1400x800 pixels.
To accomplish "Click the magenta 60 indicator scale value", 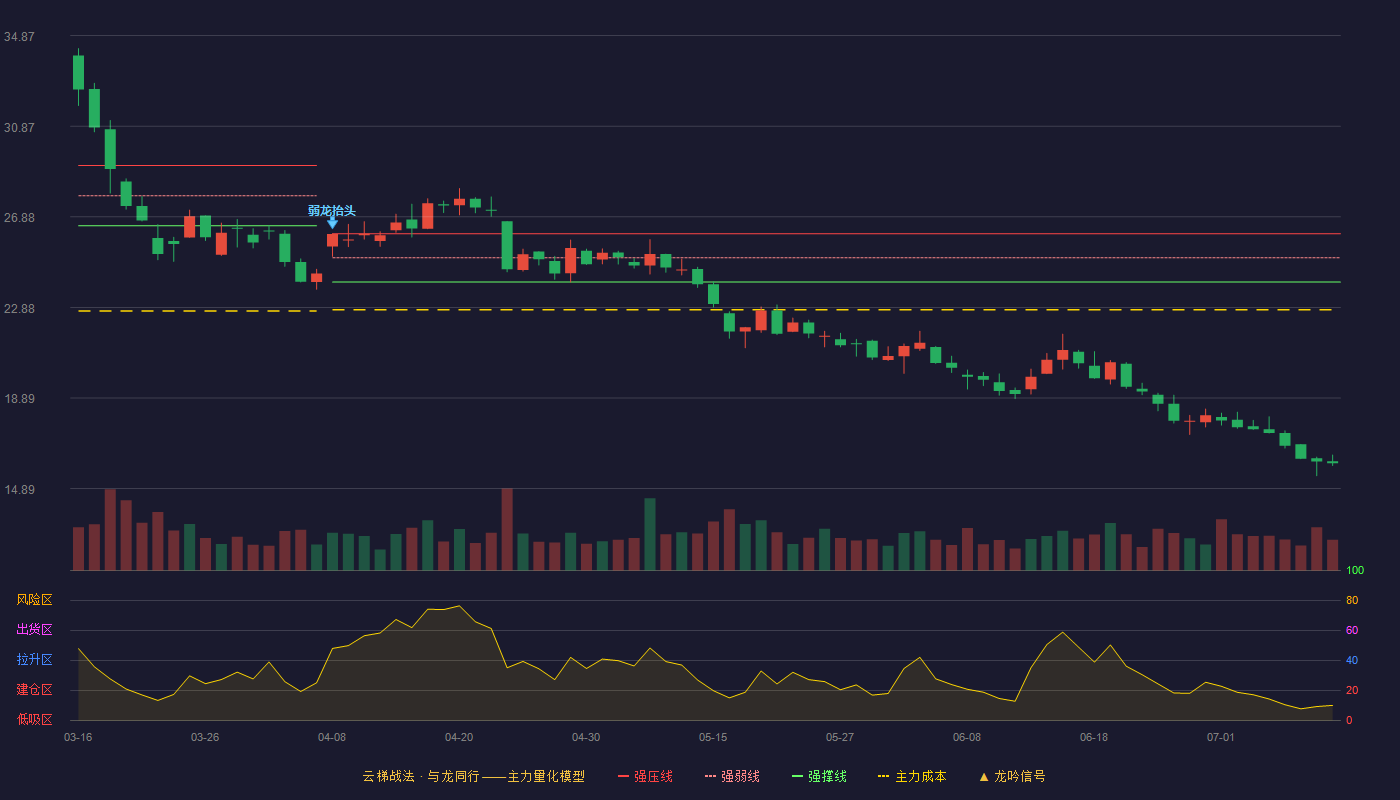I will (x=1352, y=630).
